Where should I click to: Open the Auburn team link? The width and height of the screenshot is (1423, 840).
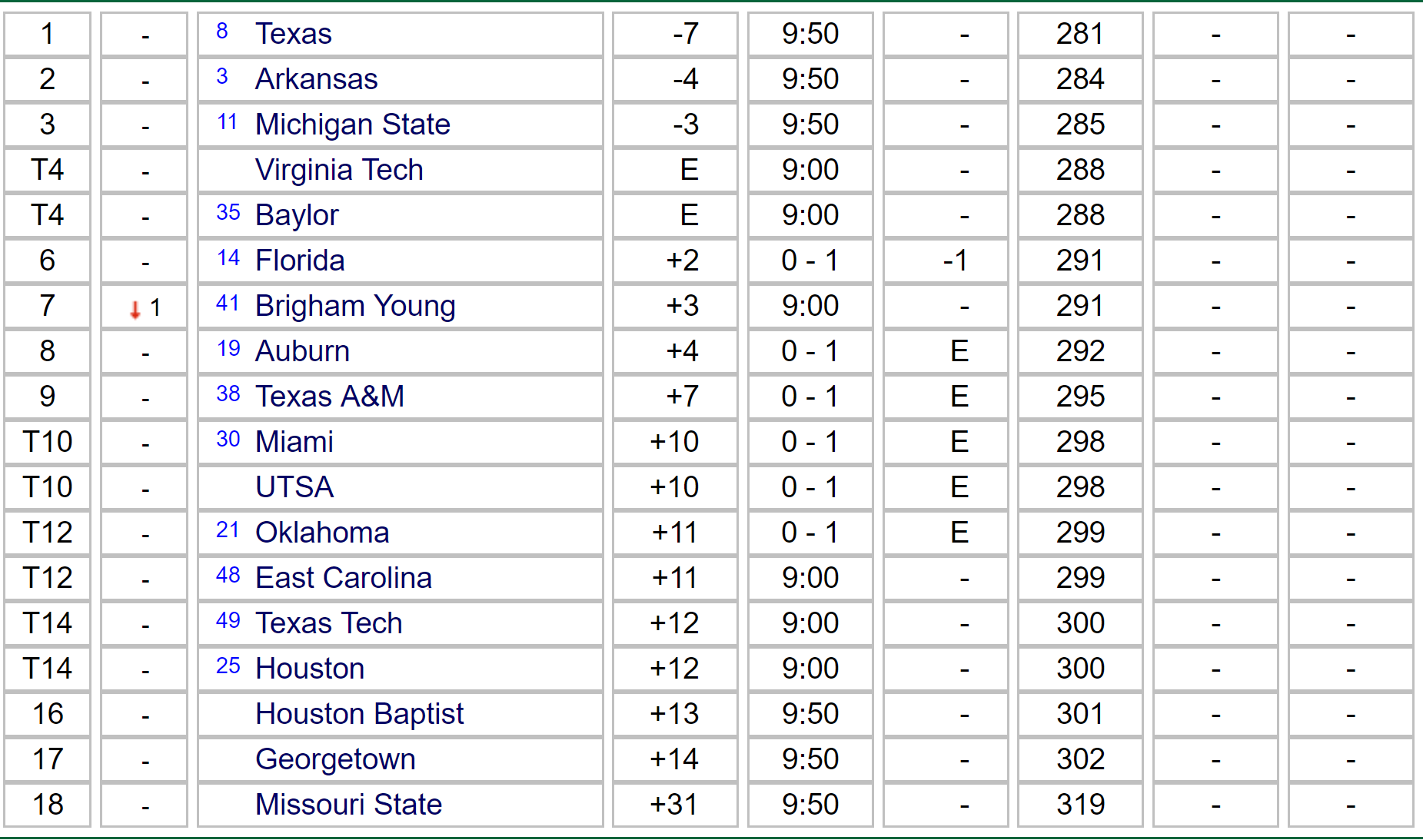coord(302,351)
